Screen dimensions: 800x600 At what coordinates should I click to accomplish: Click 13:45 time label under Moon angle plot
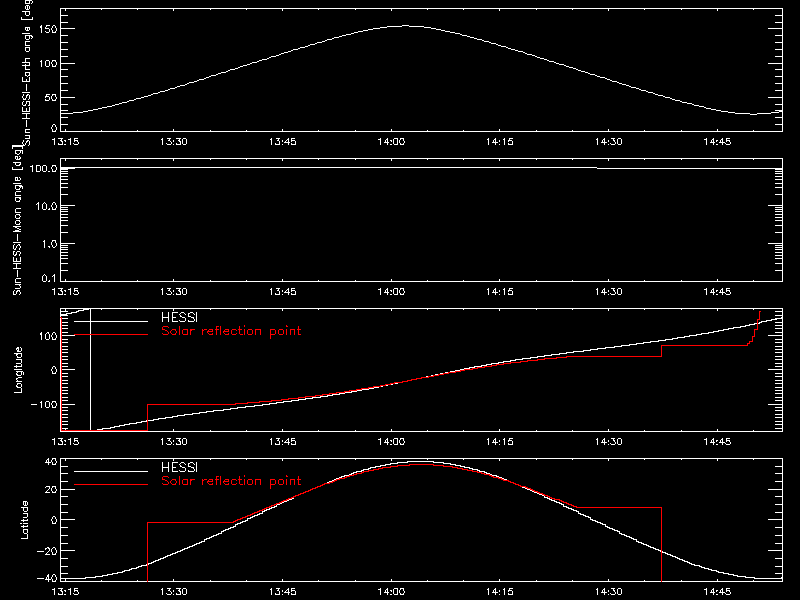(283, 292)
